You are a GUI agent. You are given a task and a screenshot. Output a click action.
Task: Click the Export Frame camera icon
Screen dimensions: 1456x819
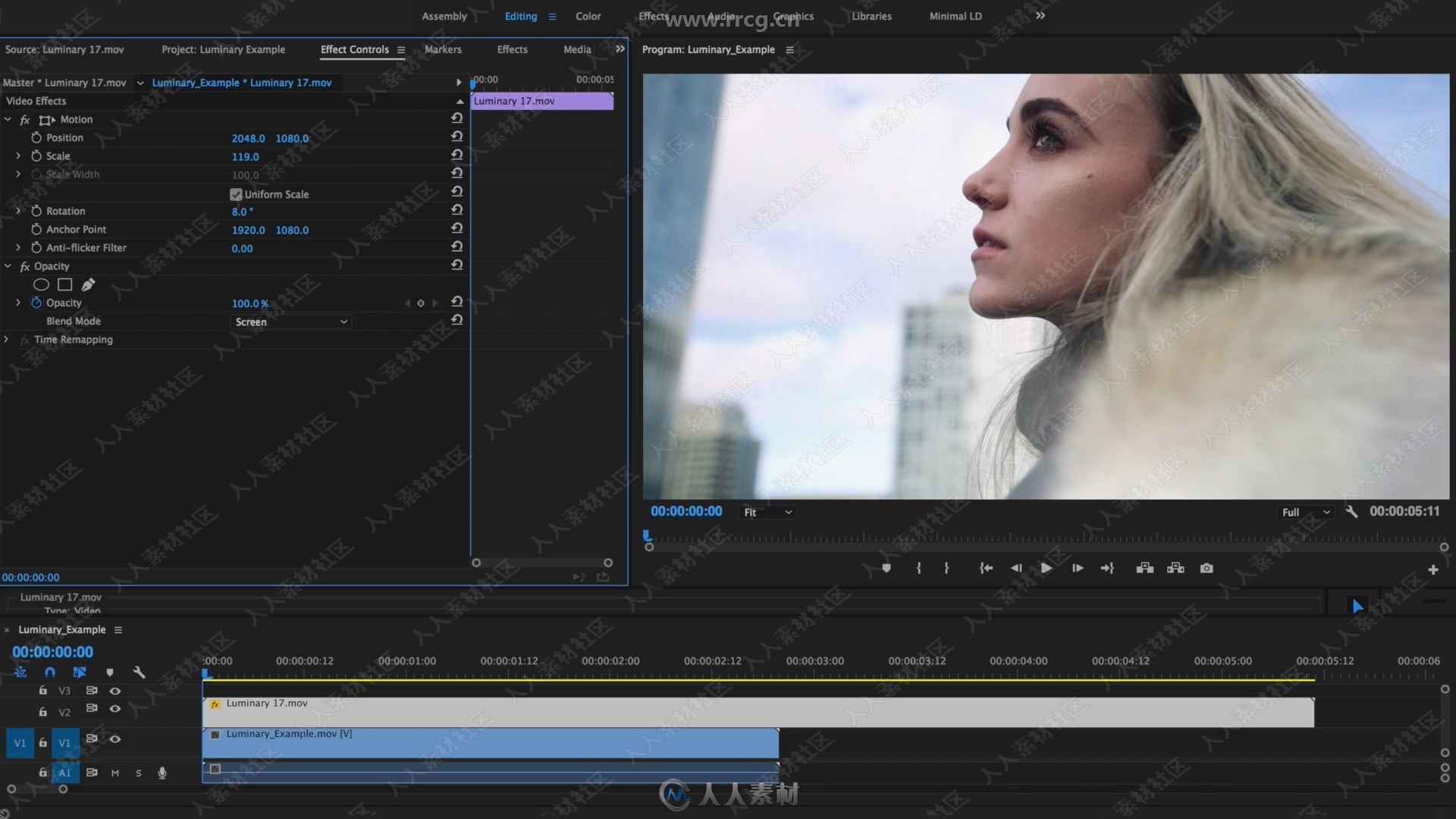click(1207, 568)
